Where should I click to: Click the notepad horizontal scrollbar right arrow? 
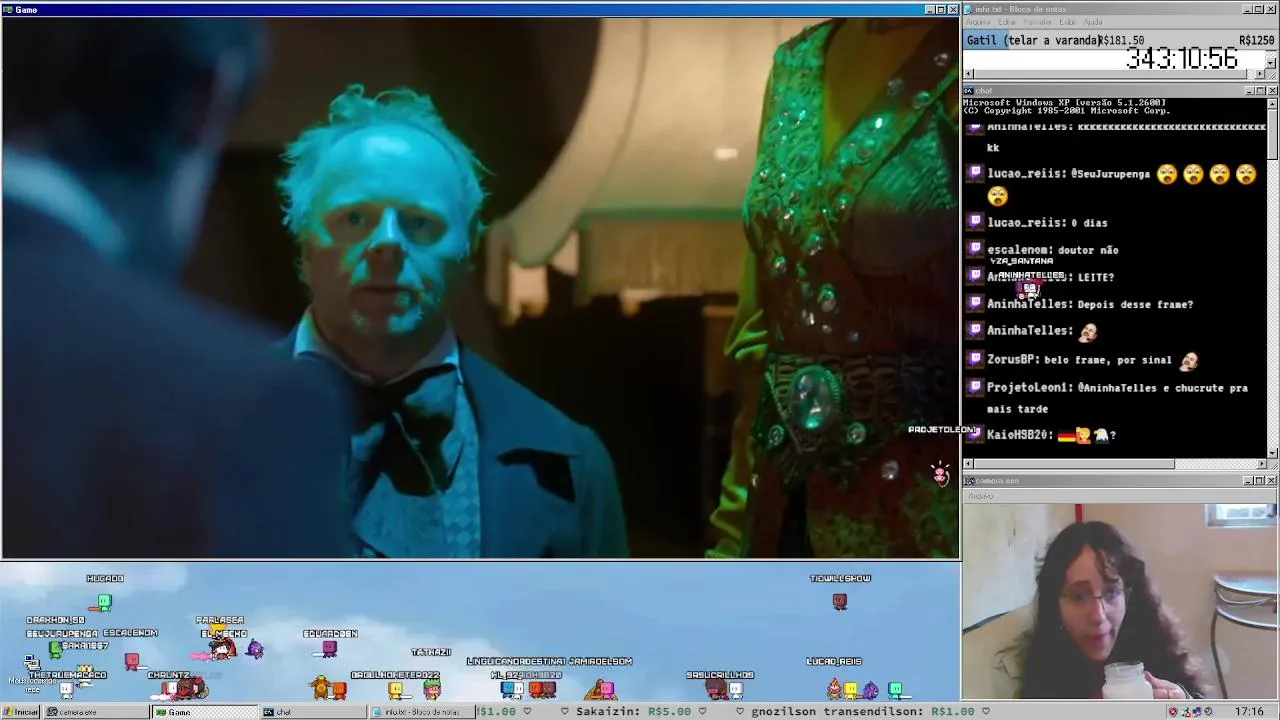1260,74
